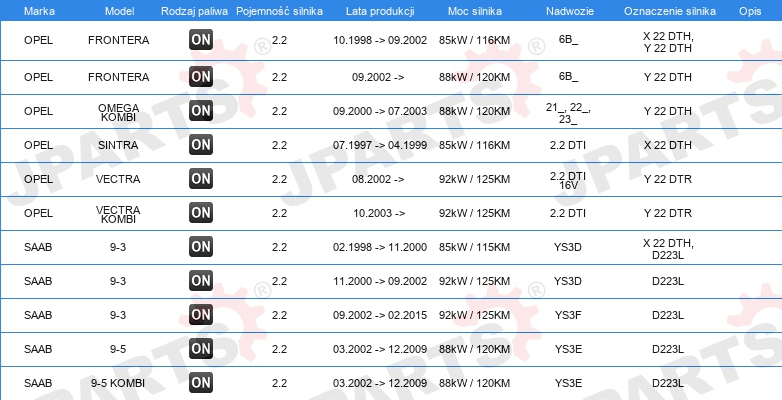The width and height of the screenshot is (782, 400).
Task: Click the Pojemność silnika column header
Action: (279, 11)
